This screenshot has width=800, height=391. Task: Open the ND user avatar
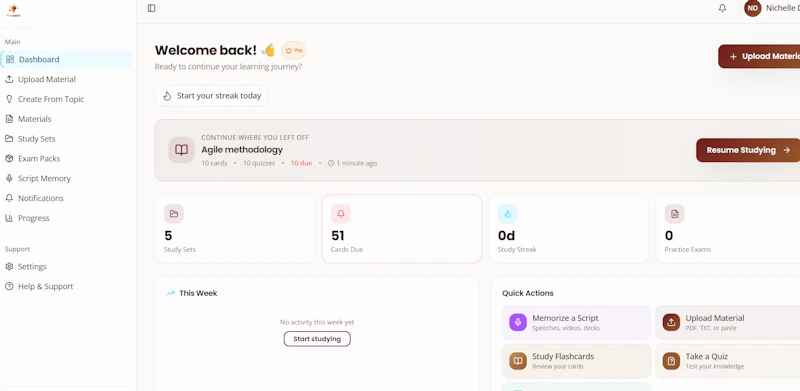pos(753,8)
